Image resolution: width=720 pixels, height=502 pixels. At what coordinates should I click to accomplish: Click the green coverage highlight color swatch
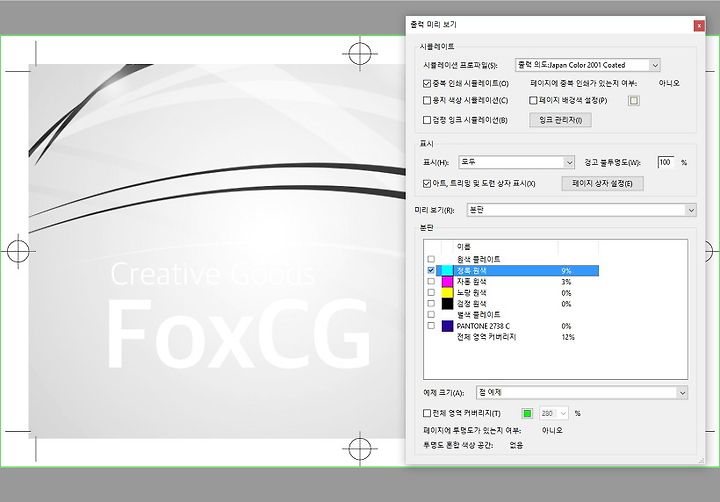click(527, 413)
